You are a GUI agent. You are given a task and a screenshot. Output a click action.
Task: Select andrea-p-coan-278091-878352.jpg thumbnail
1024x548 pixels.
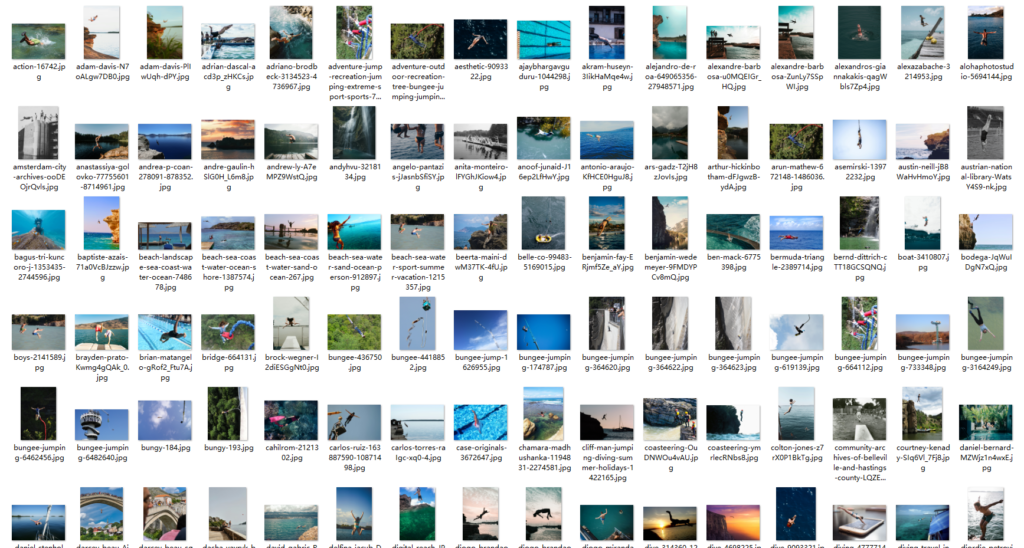tap(165, 142)
